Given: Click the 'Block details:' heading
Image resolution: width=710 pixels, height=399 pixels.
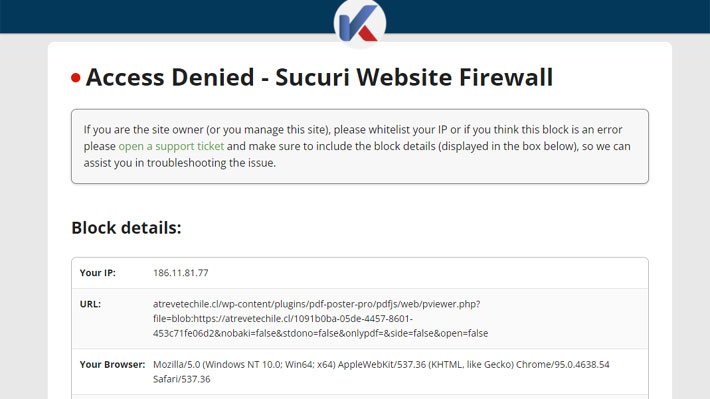Looking at the screenshot, I should pyautogui.click(x=126, y=228).
